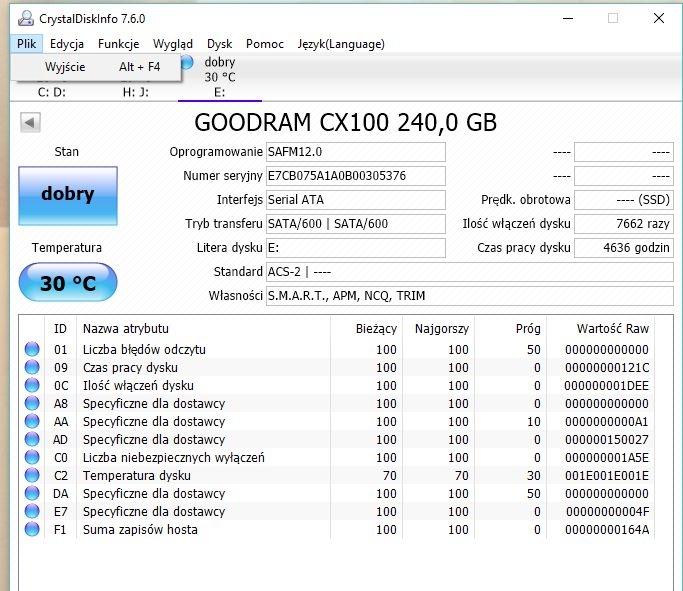Open the Wygląd menu
This screenshot has height=591, width=683.
pos(173,44)
